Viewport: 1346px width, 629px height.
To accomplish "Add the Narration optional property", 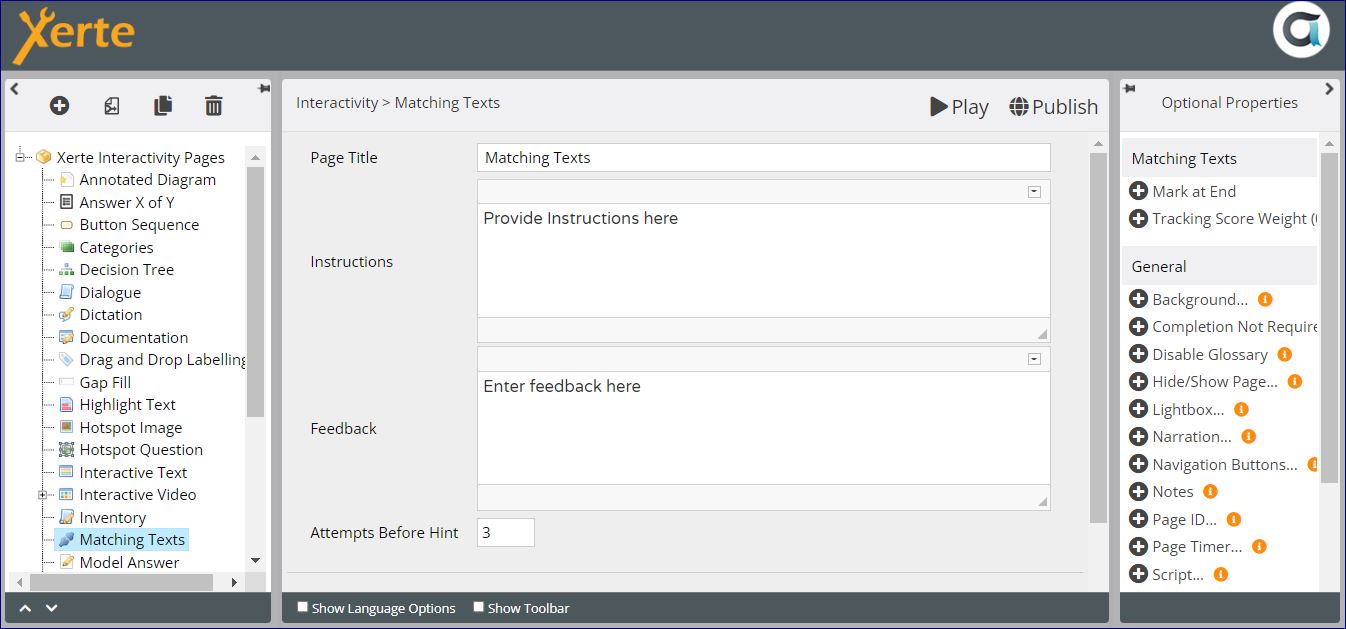I will (1138, 437).
